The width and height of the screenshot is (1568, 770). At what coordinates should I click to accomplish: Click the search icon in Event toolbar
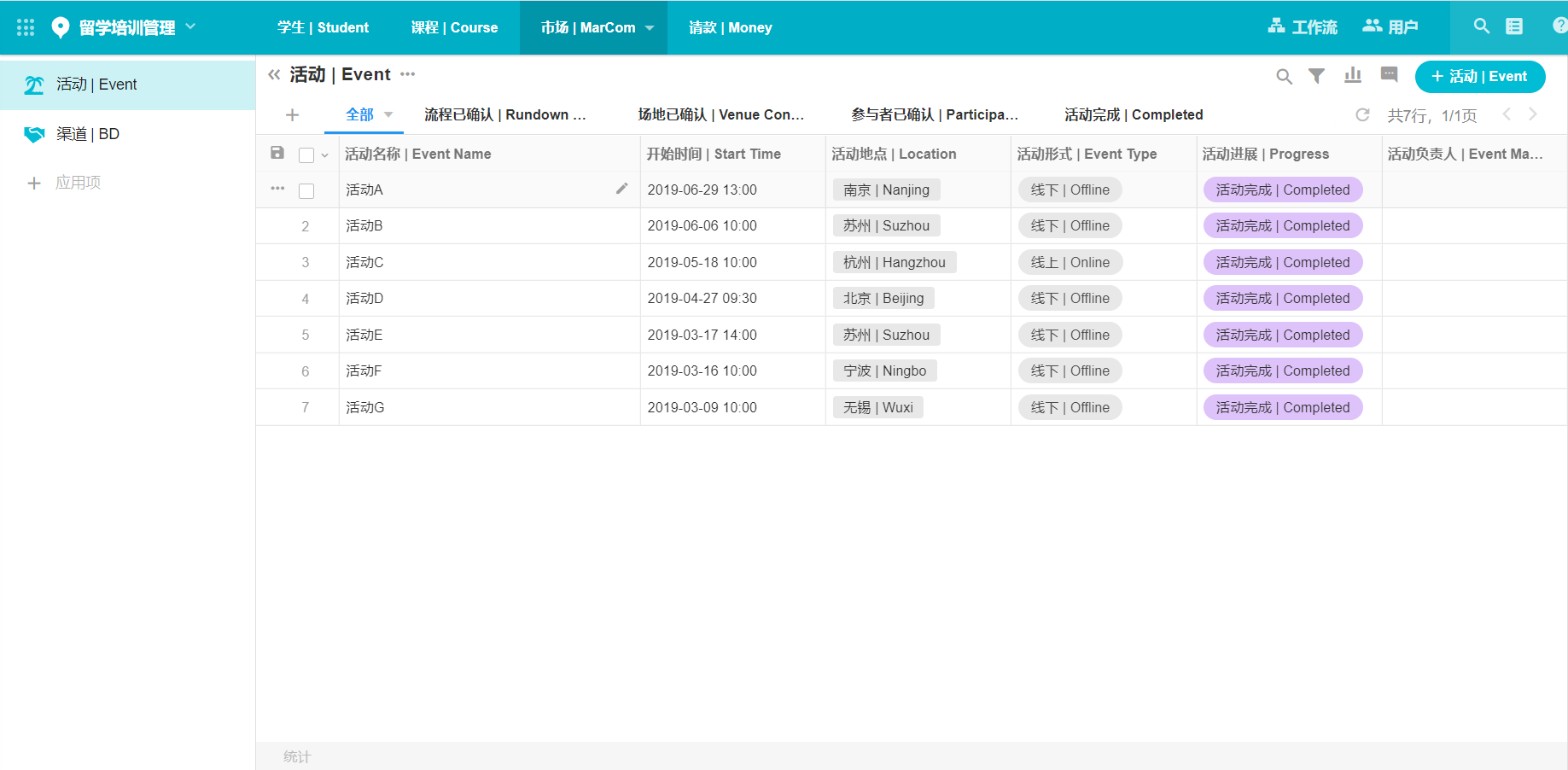[x=1284, y=77]
